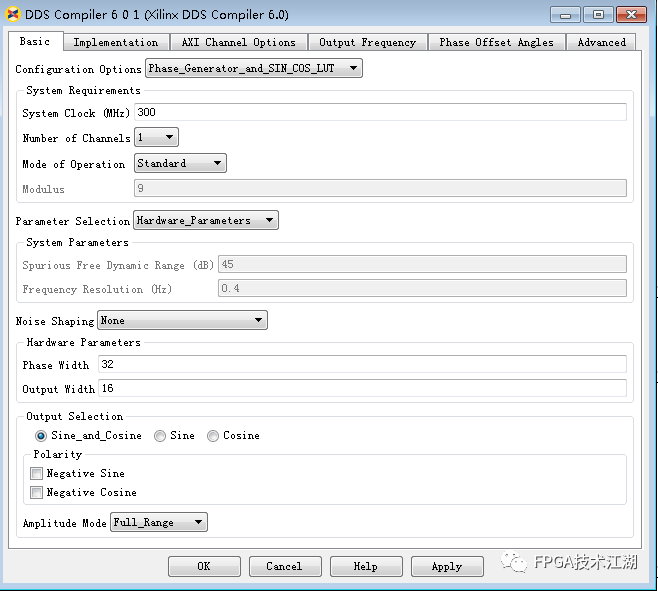Enable the Negative Cosine checkbox
Viewport: 658px width, 591px height.
tap(37, 492)
